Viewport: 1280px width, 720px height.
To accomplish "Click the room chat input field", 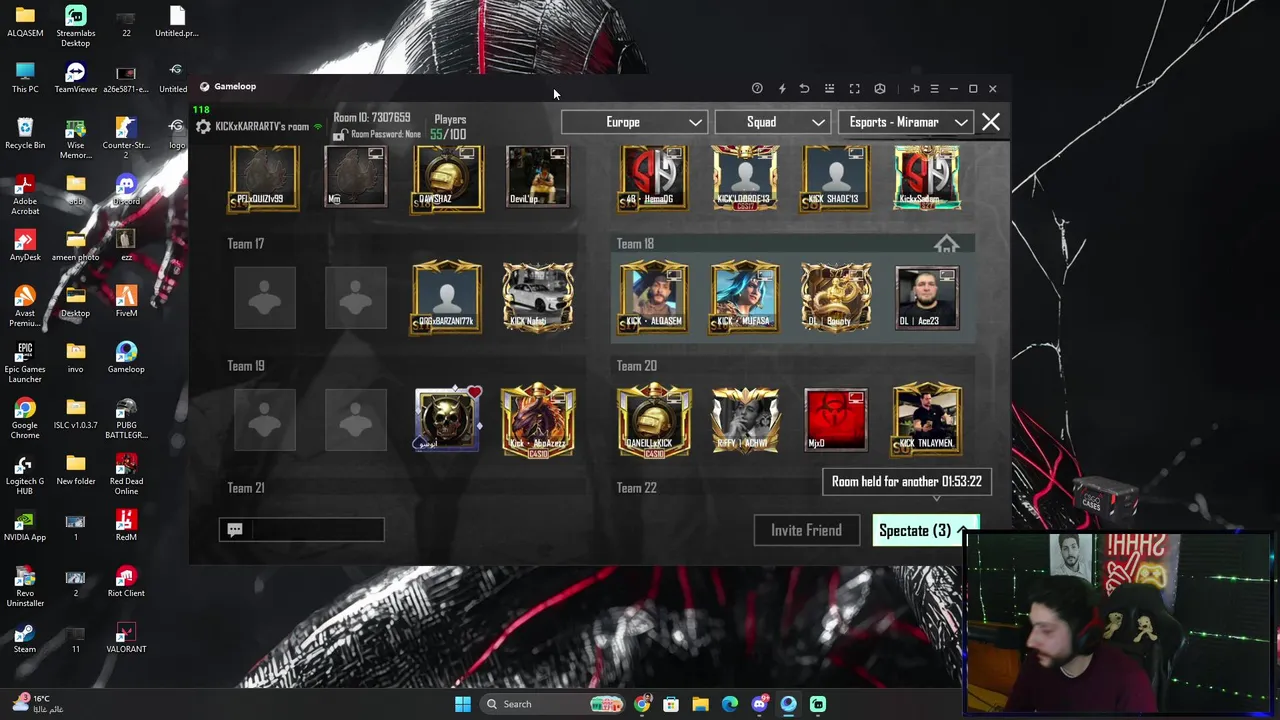I will pos(302,530).
